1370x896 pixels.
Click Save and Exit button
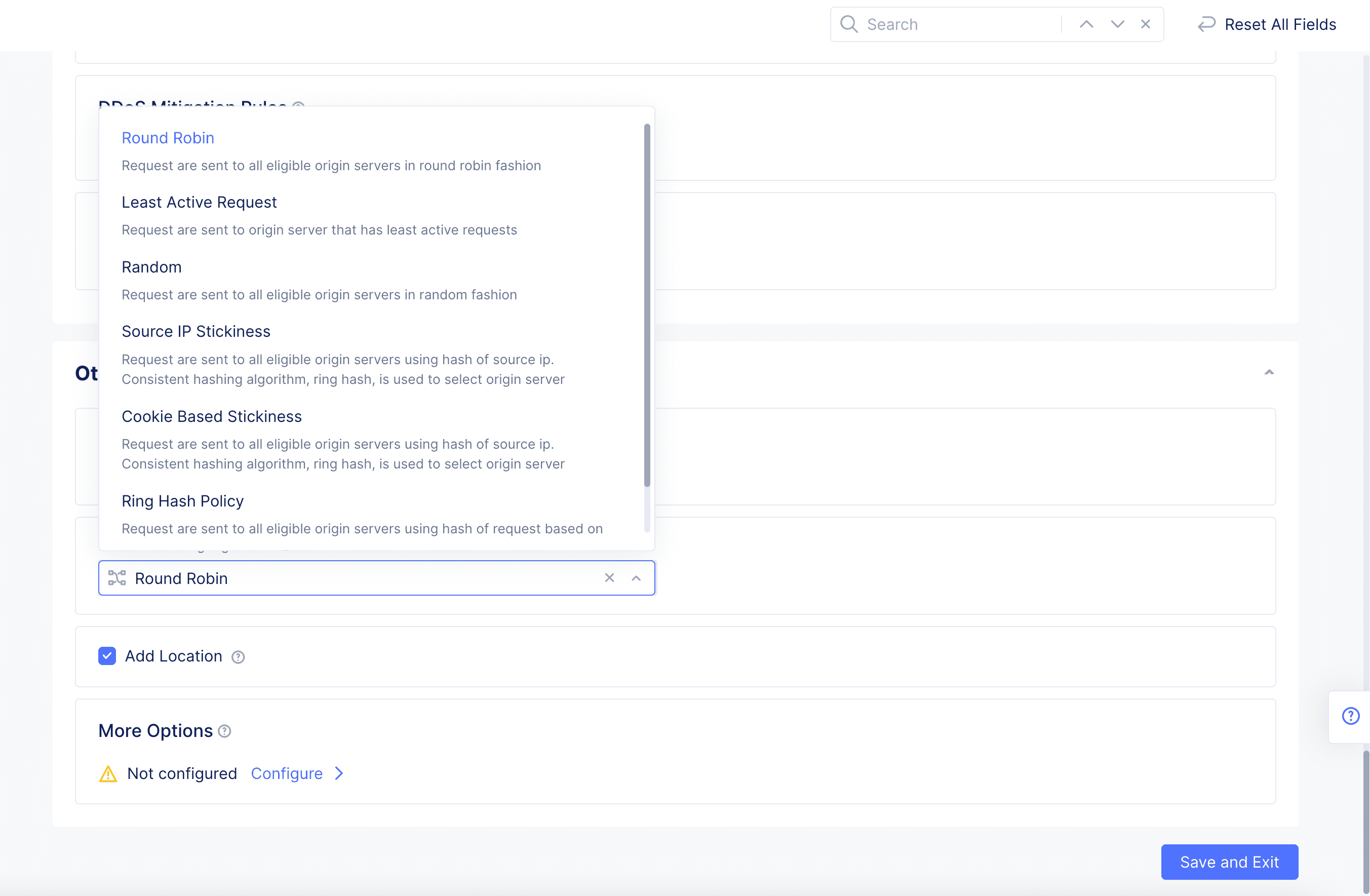1229,862
